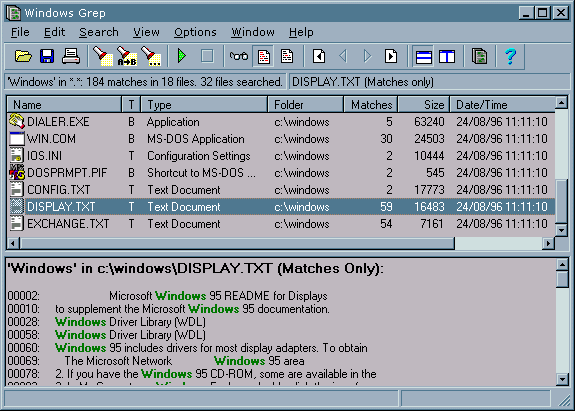Screen dimensions: 575x411
Task: Click the WIN.COM file icon
Action: point(17,139)
